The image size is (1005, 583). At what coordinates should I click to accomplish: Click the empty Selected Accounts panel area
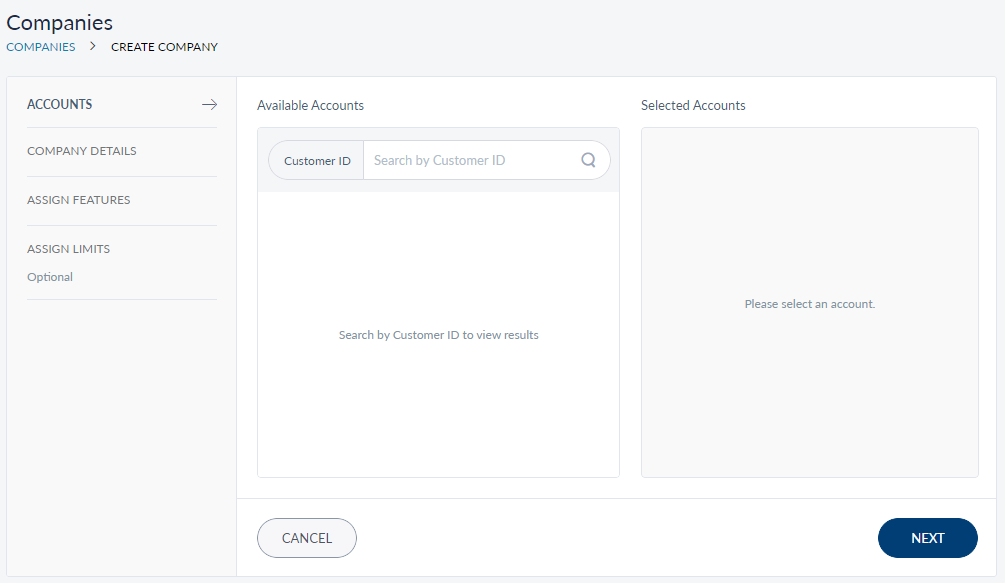click(809, 400)
